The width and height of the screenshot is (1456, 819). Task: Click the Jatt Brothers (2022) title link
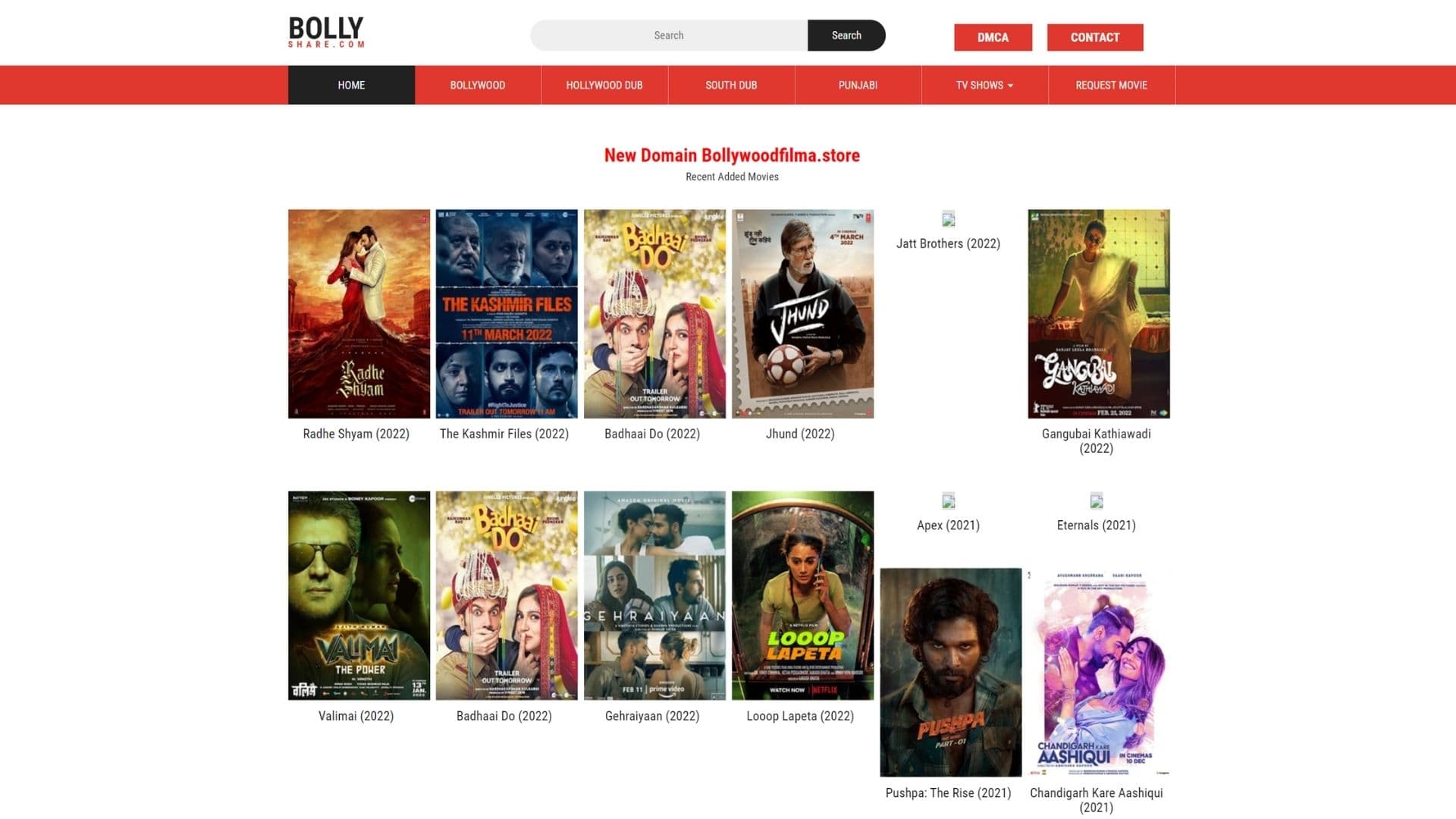coord(948,243)
